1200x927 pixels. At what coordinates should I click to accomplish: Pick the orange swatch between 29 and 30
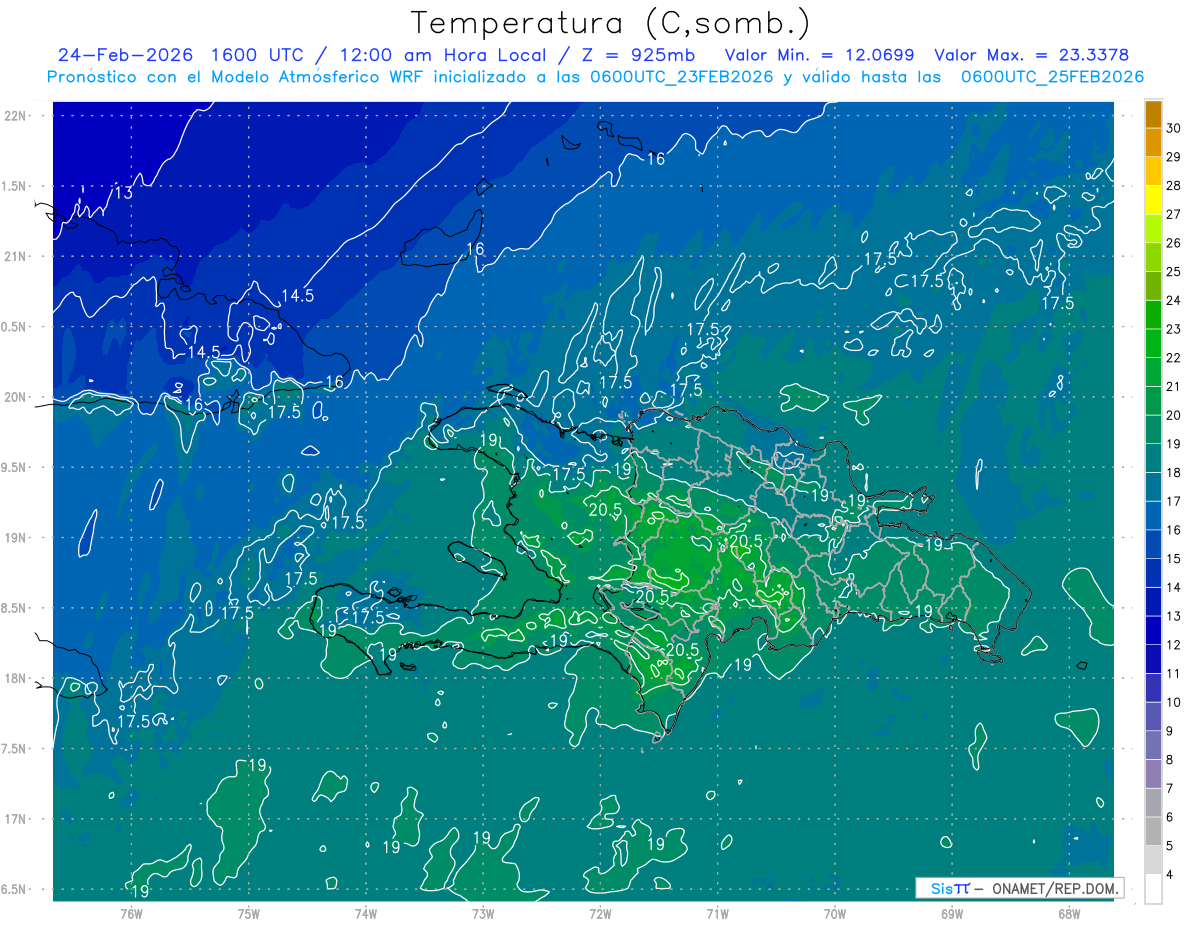[x=1153, y=142]
